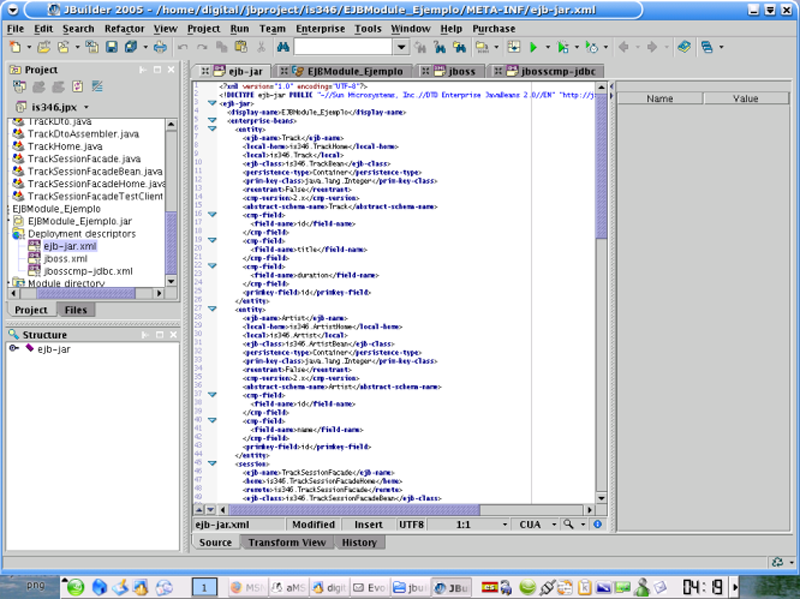Click the search text field in toolbar
The width and height of the screenshot is (800, 599).
[x=342, y=47]
